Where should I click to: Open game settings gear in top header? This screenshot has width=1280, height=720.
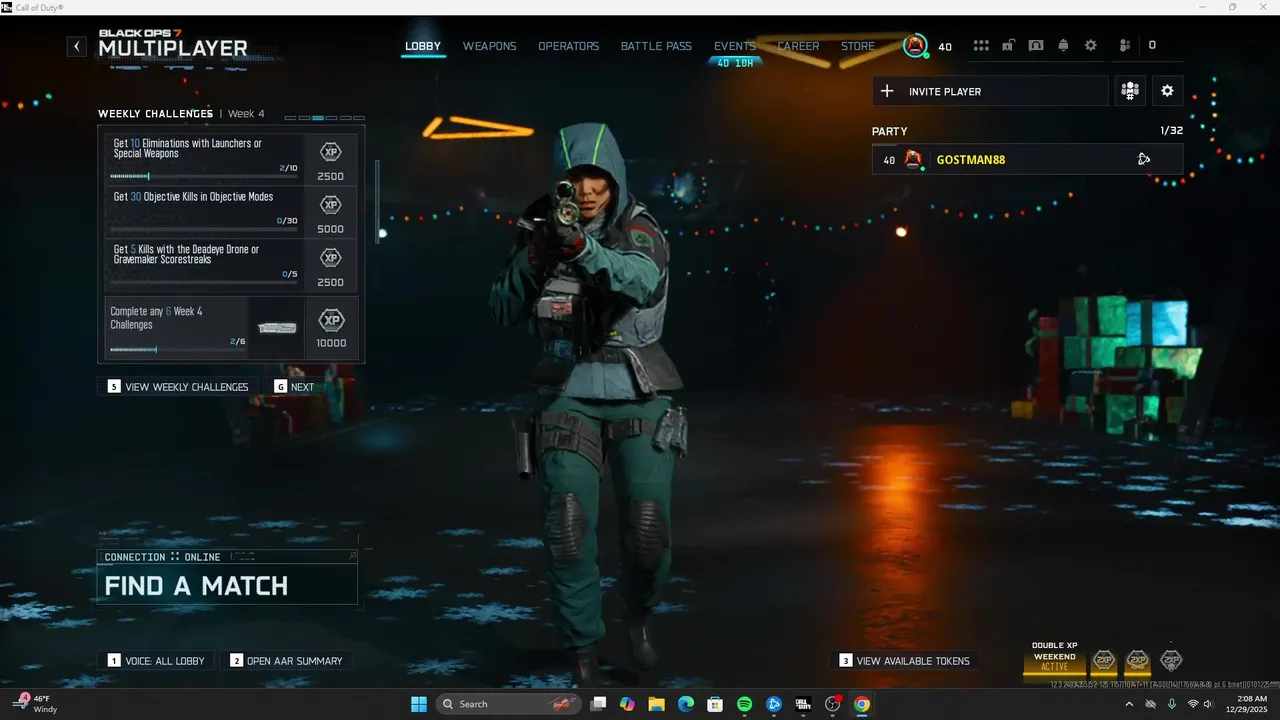1091,46
